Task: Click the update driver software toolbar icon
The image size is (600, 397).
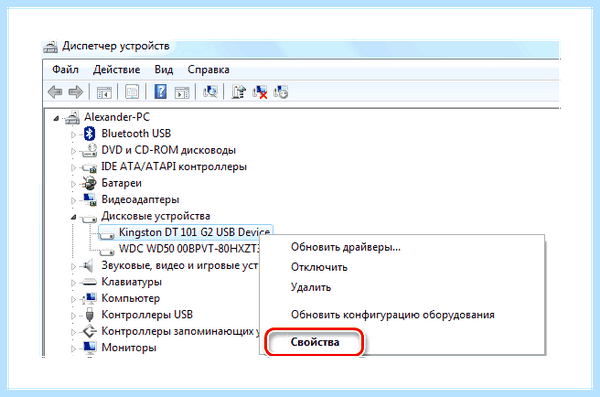Action: (239, 92)
